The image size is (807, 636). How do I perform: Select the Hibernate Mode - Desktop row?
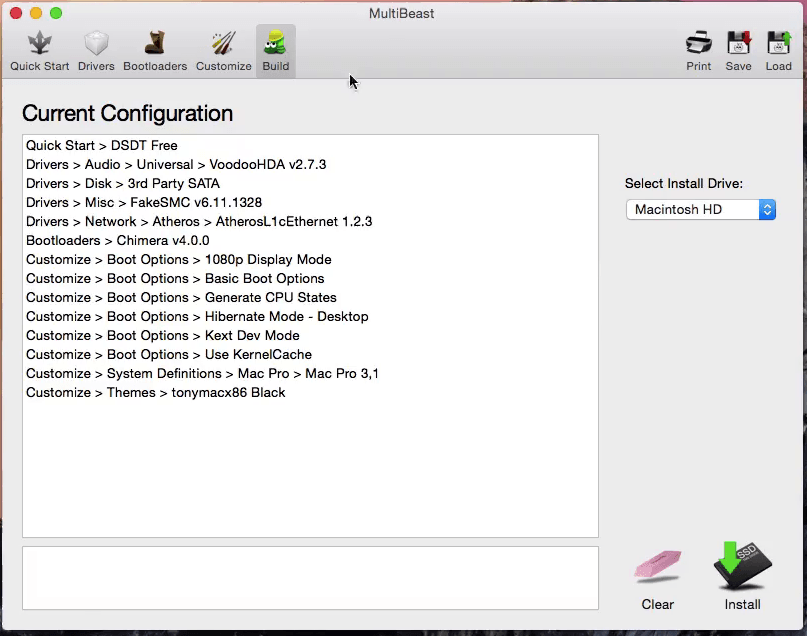click(x=310, y=317)
